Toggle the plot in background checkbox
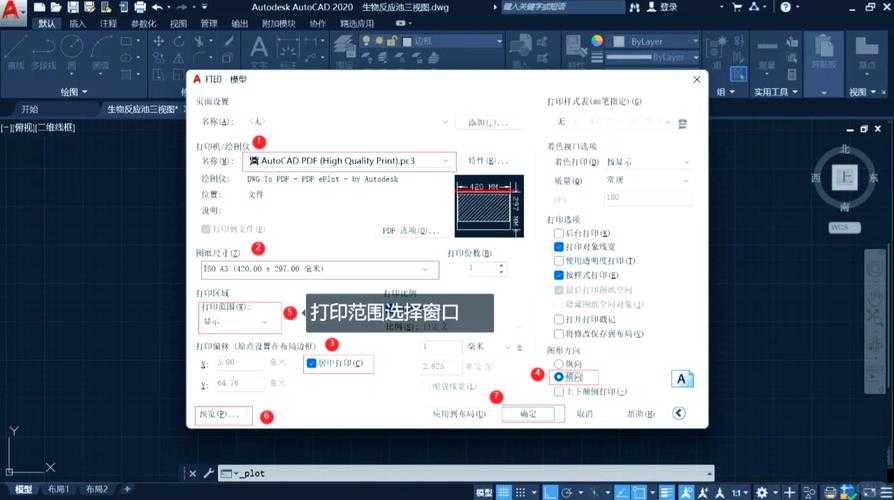The height and width of the screenshot is (500, 894). [559, 233]
